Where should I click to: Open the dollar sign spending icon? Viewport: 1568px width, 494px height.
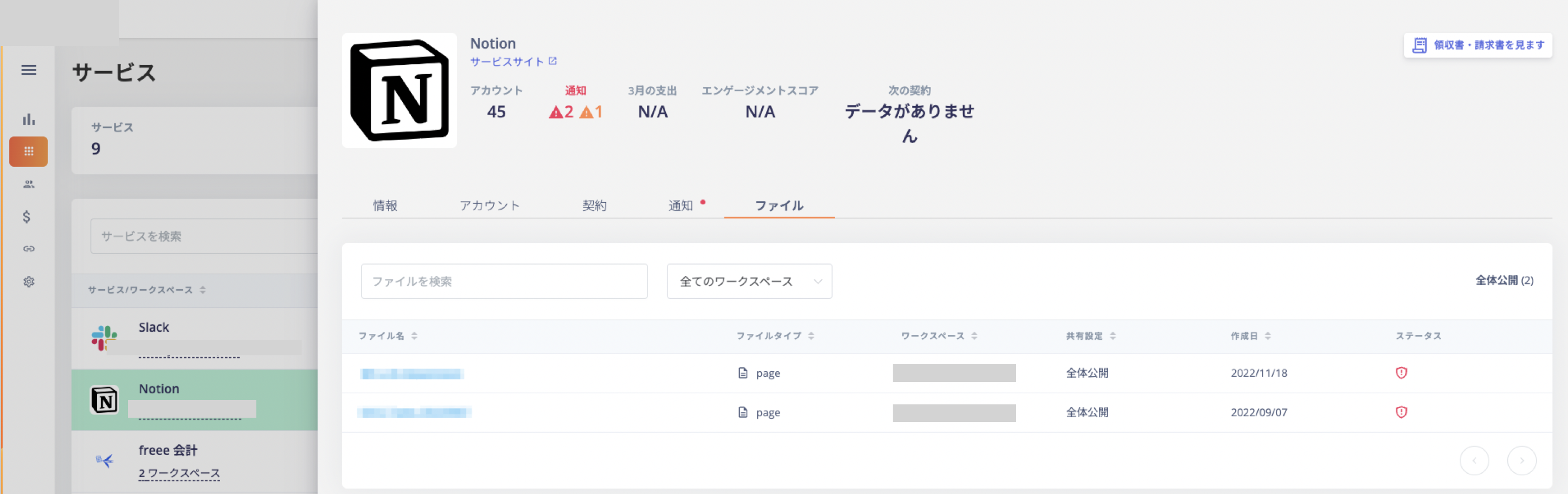pos(27,216)
